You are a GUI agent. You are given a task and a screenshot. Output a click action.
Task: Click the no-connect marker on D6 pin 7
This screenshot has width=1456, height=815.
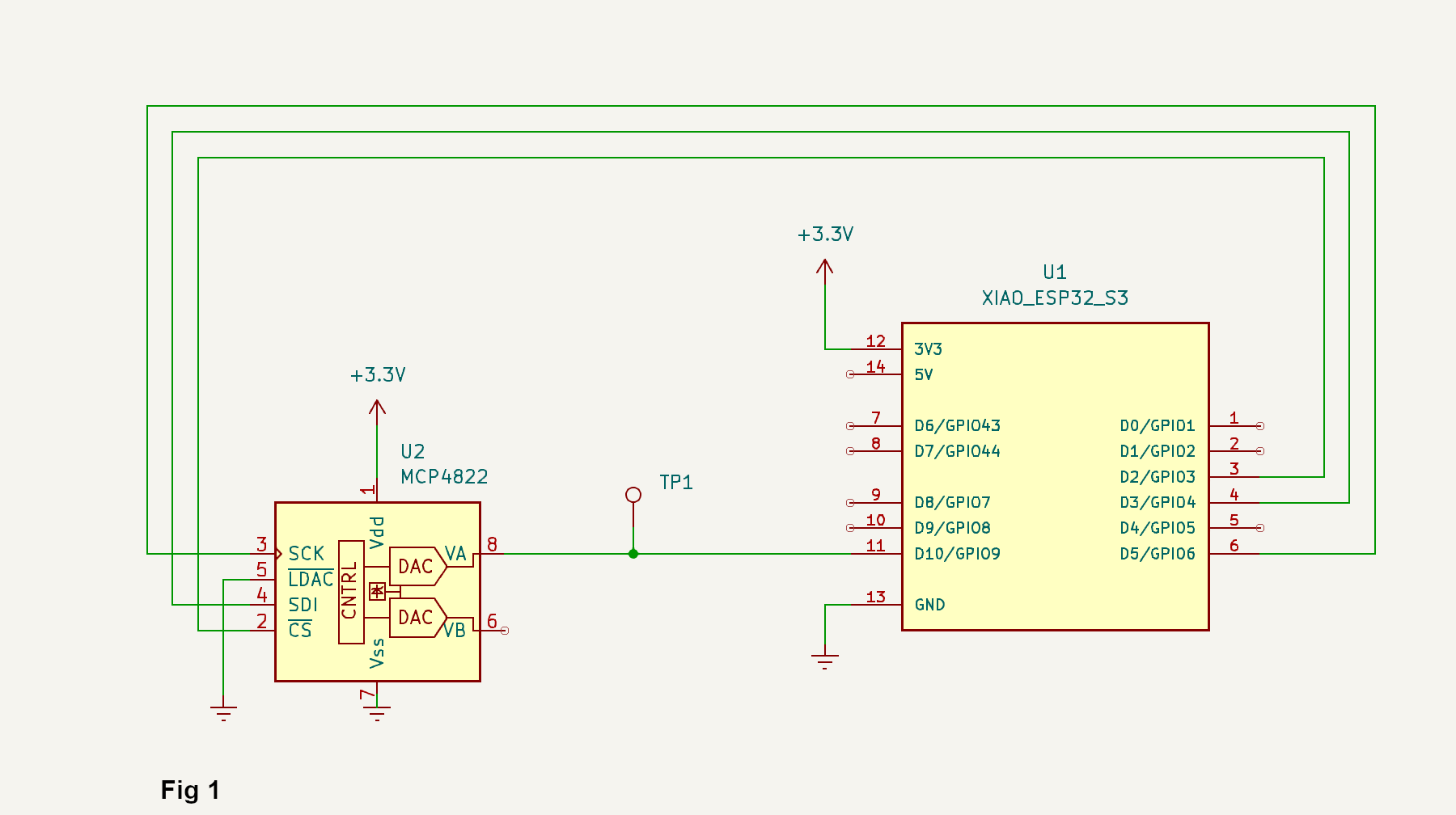pos(850,426)
